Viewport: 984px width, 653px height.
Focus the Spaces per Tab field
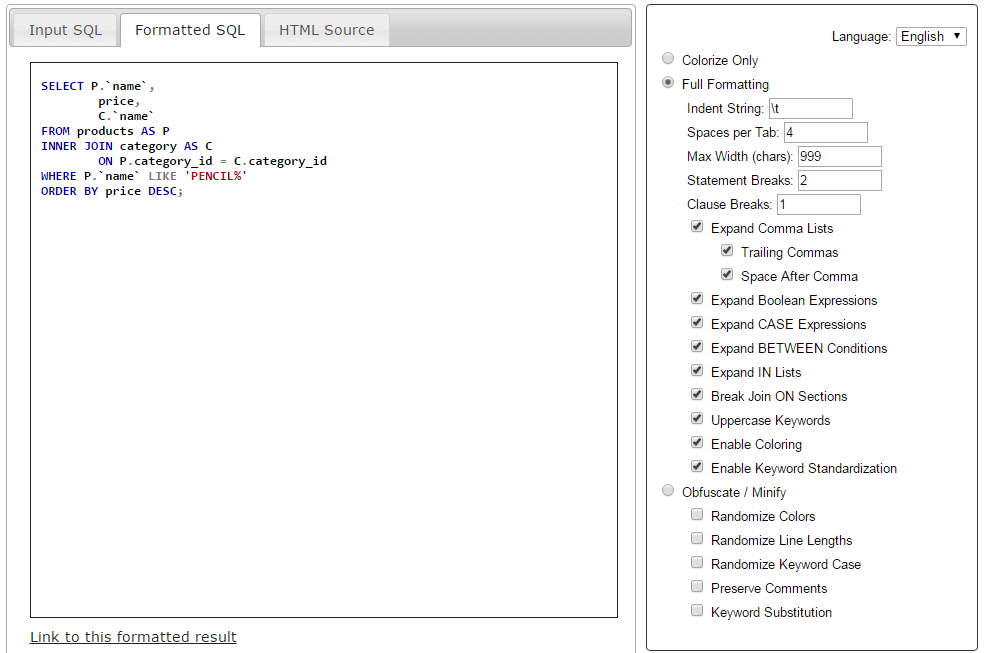tap(825, 132)
